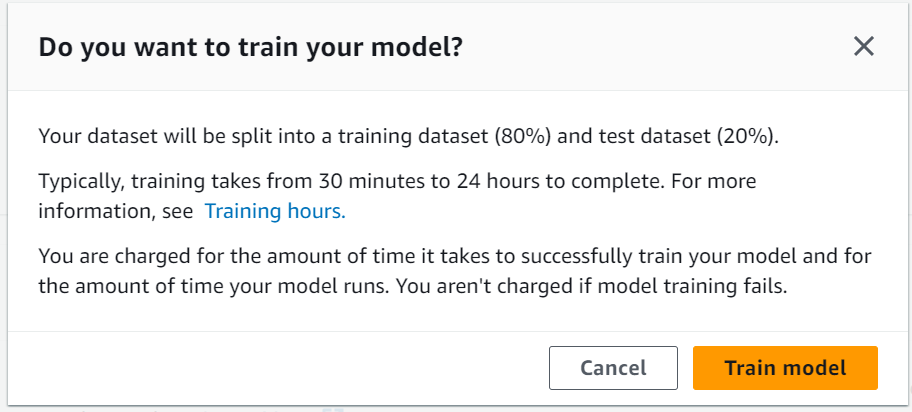
Task: Click the '30 minutes to 24 hours' sentence
Action: click(352, 181)
